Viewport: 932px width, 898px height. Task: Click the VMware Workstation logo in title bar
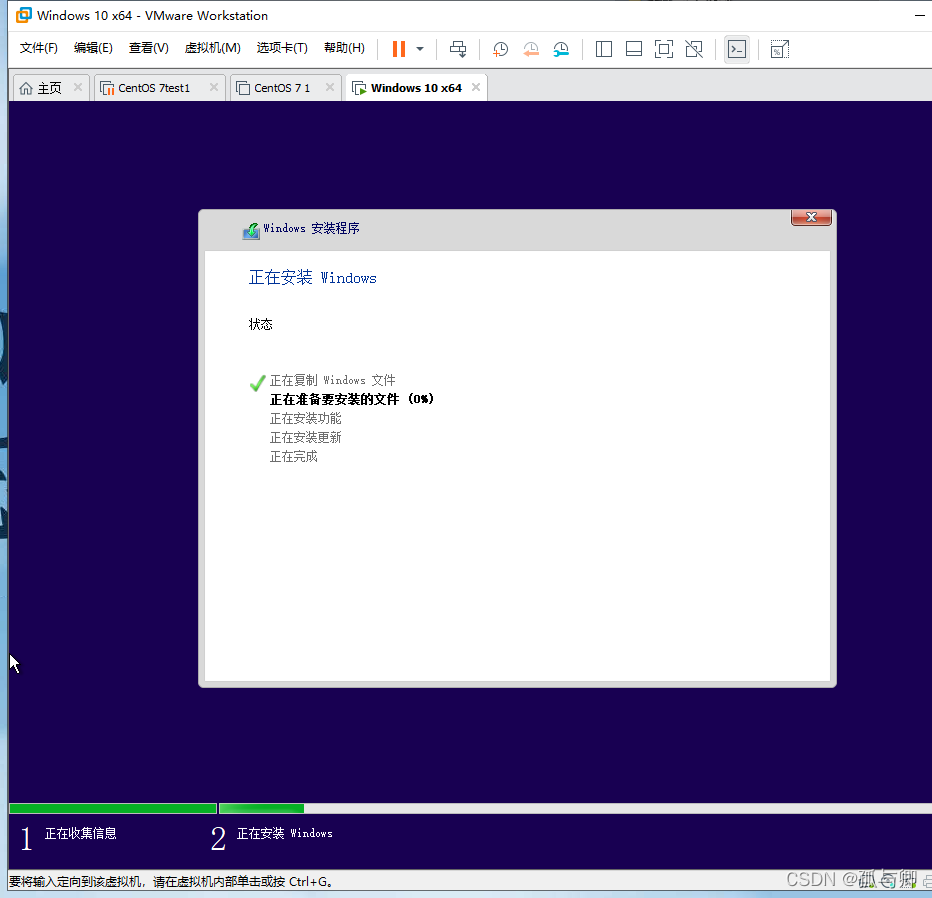24,15
